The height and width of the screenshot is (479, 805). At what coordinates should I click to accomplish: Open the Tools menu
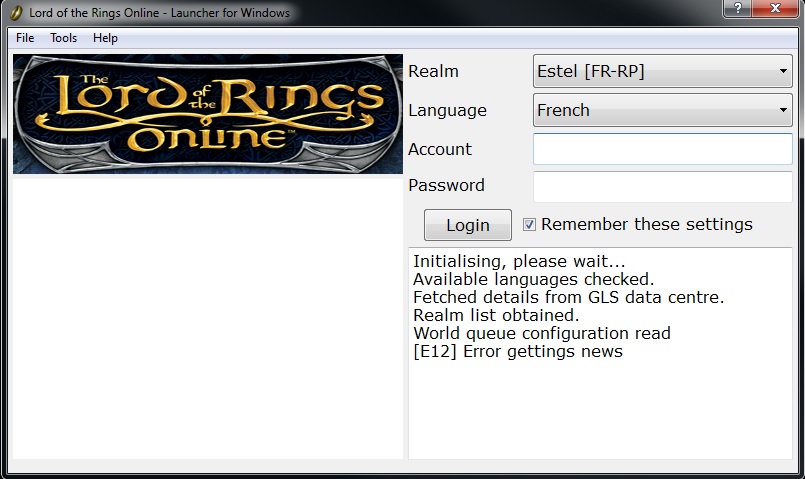tap(64, 38)
